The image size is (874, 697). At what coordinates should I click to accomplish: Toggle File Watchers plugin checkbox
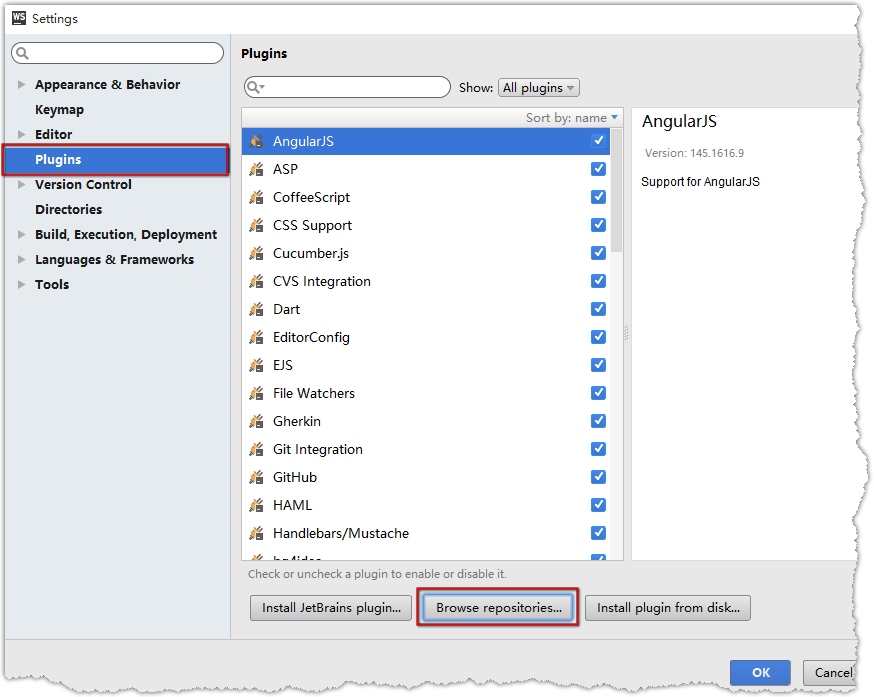[x=598, y=393]
